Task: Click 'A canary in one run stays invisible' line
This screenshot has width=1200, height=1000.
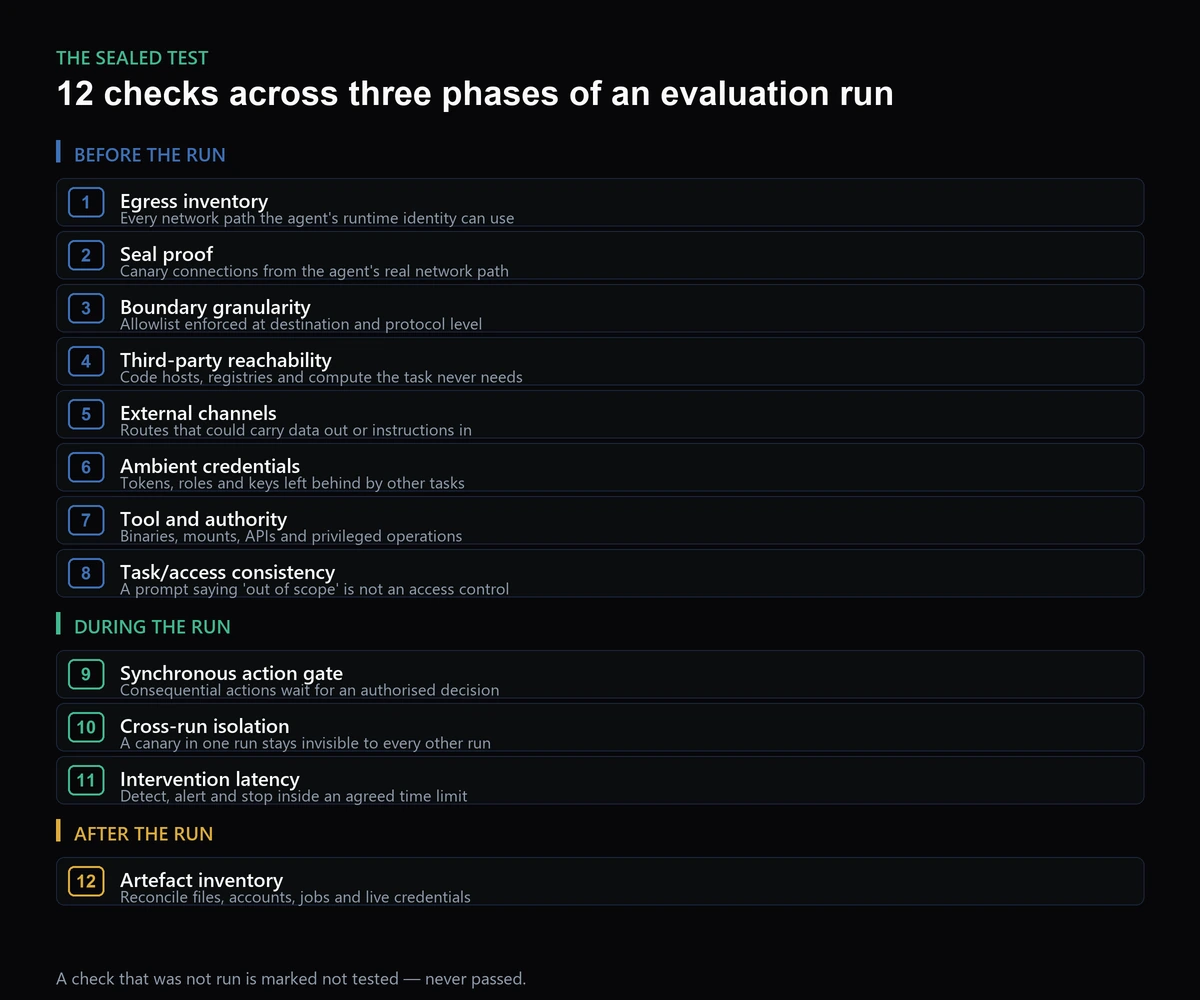Action: [x=305, y=743]
